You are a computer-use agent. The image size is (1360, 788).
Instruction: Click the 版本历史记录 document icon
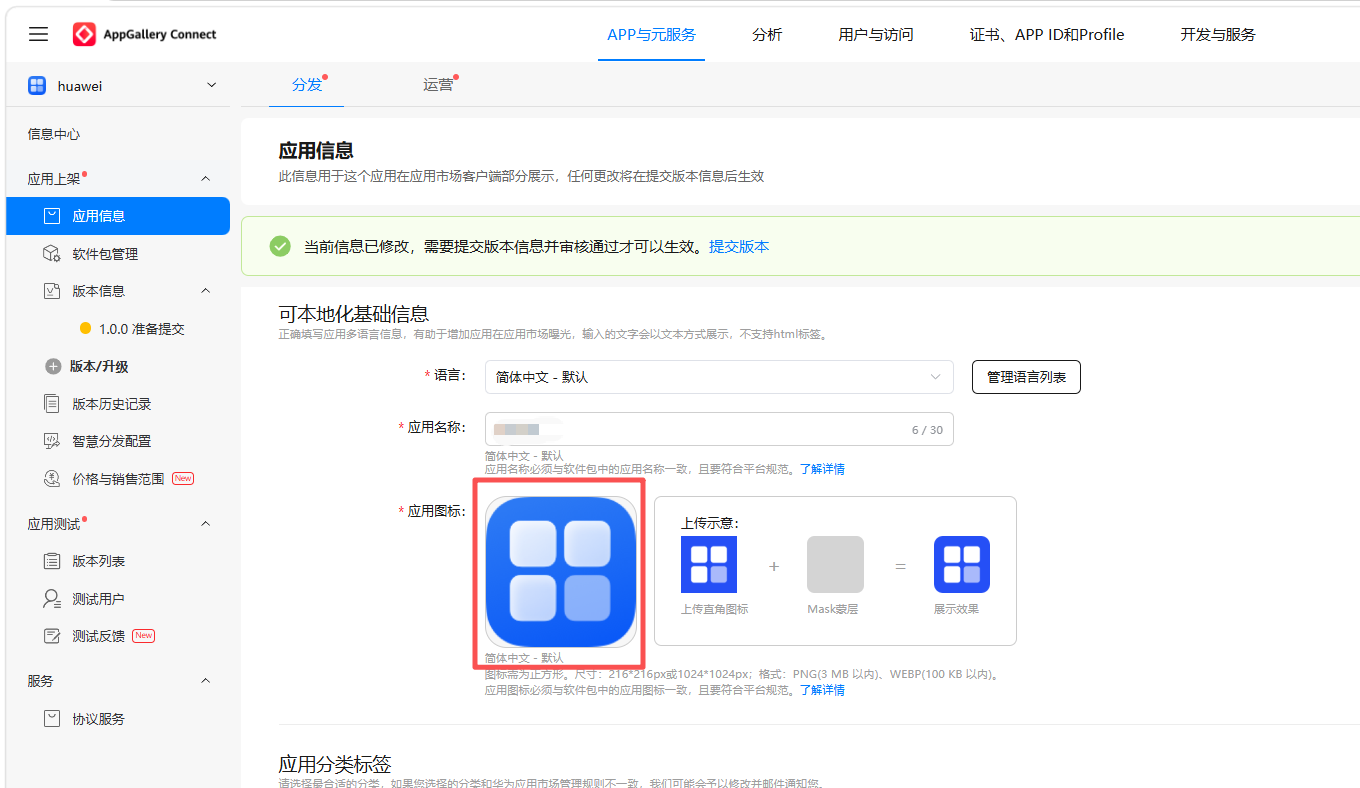[52, 404]
